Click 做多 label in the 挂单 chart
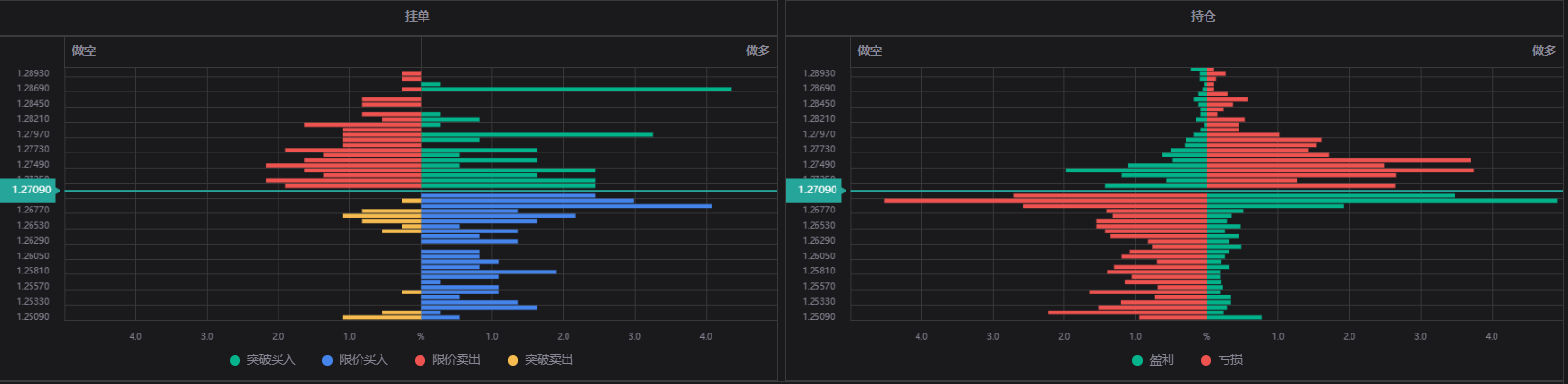This screenshot has width=1568, height=384. (757, 51)
